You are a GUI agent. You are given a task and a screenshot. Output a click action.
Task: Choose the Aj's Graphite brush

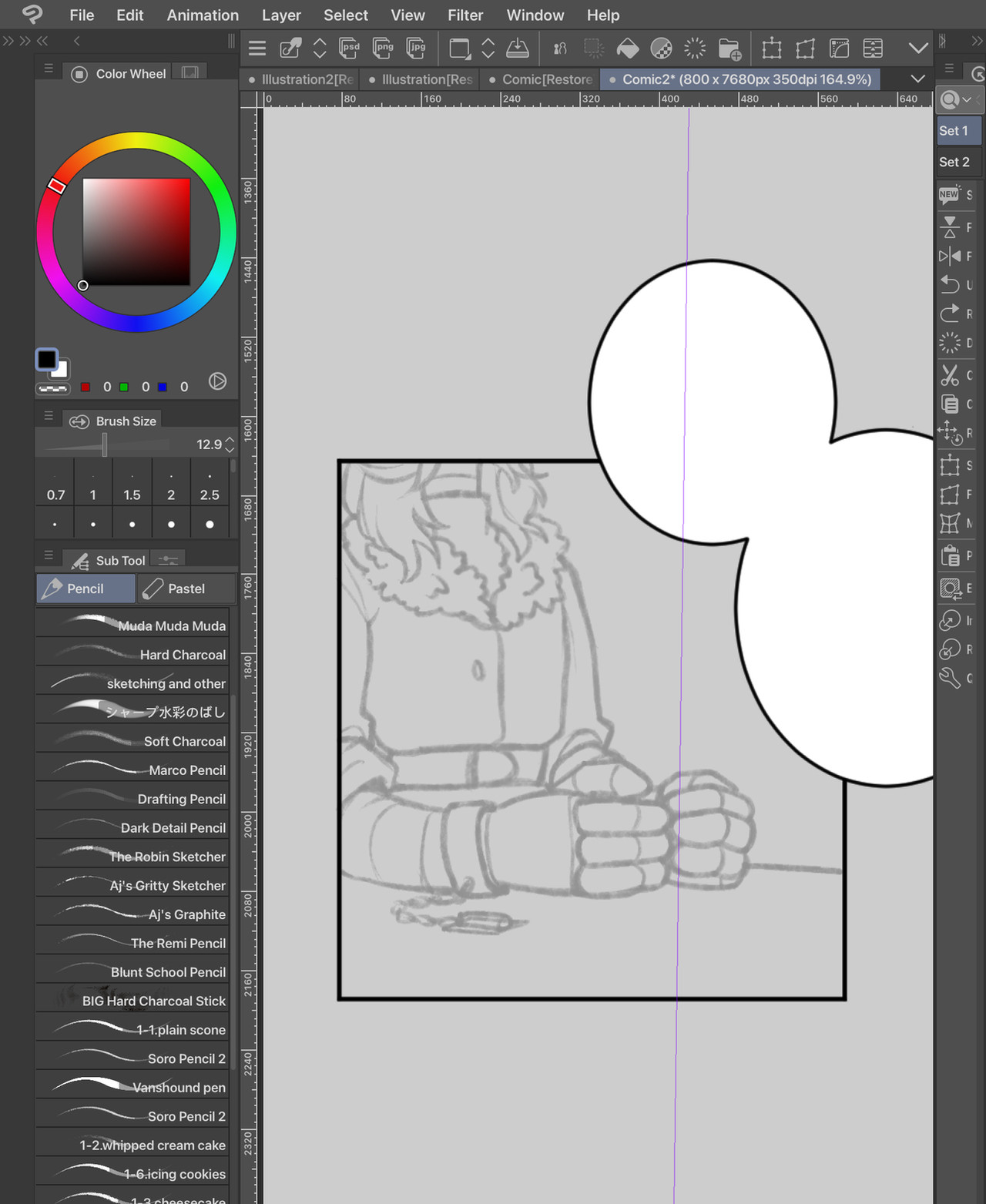pyautogui.click(x=132, y=914)
